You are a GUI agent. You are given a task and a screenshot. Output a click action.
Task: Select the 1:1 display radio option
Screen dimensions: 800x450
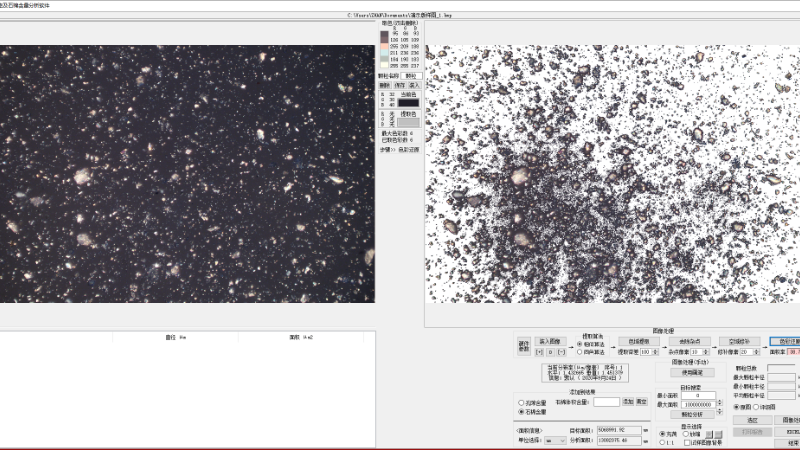click(x=663, y=441)
